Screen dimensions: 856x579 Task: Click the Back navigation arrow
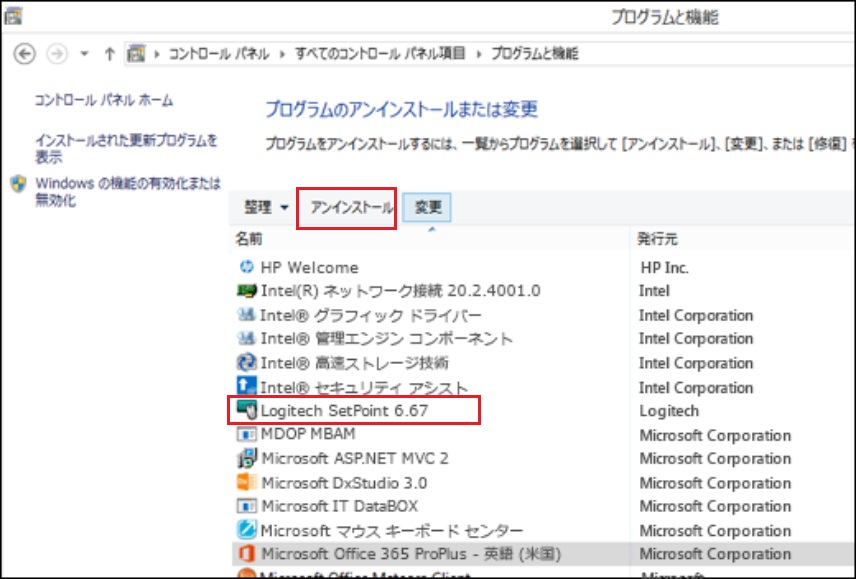tap(24, 54)
